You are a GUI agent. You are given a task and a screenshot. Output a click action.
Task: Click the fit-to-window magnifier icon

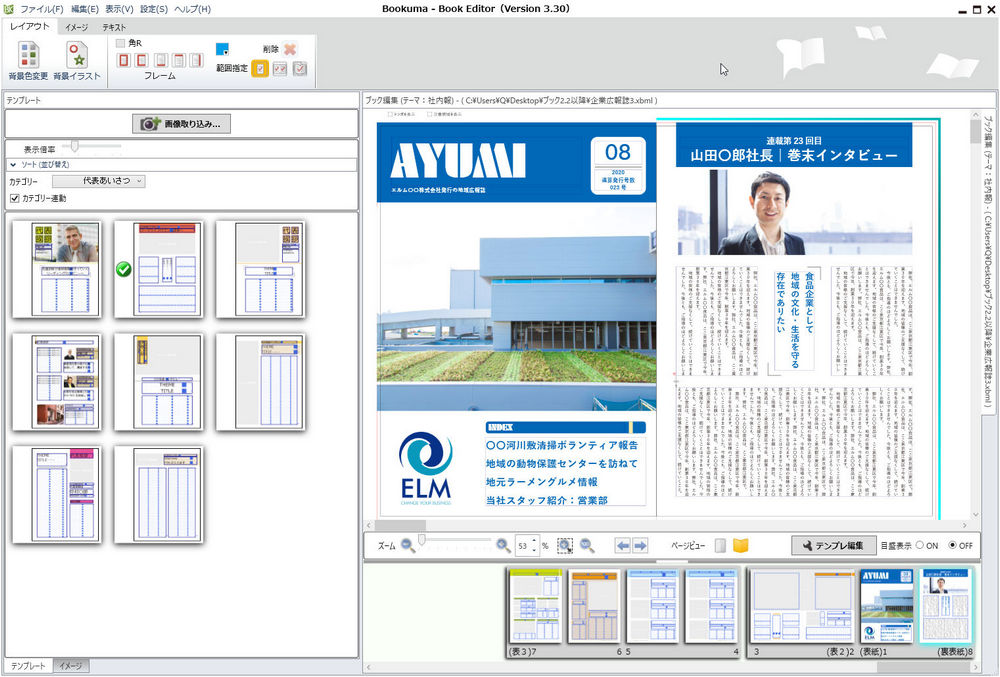587,546
